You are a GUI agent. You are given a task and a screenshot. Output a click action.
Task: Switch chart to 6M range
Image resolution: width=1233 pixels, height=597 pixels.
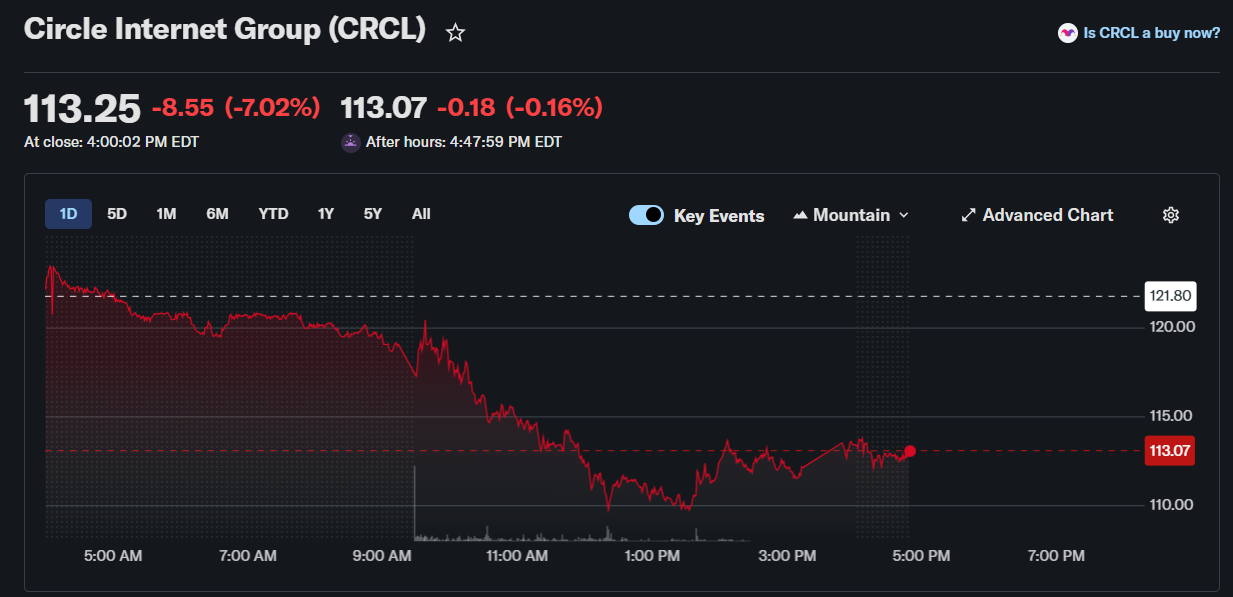point(217,214)
